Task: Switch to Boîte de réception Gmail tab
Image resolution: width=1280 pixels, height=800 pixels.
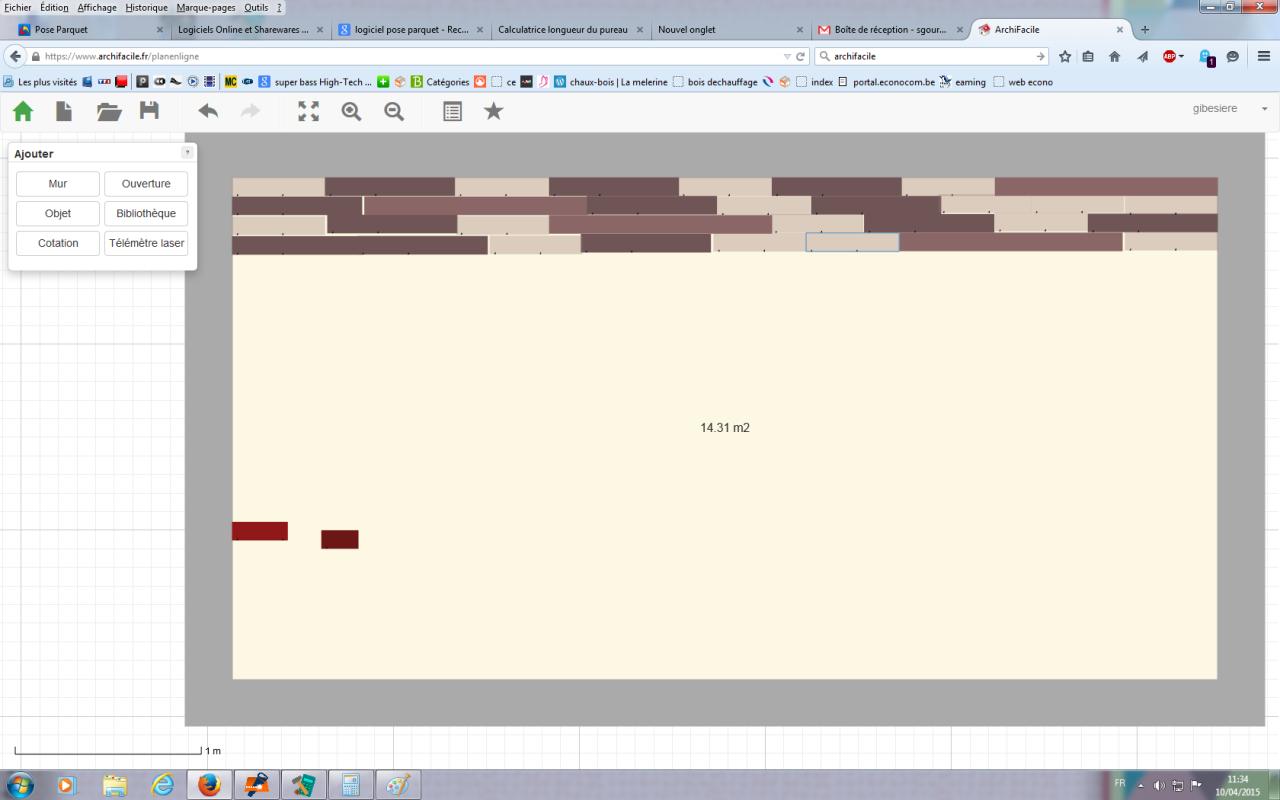Action: click(890, 30)
